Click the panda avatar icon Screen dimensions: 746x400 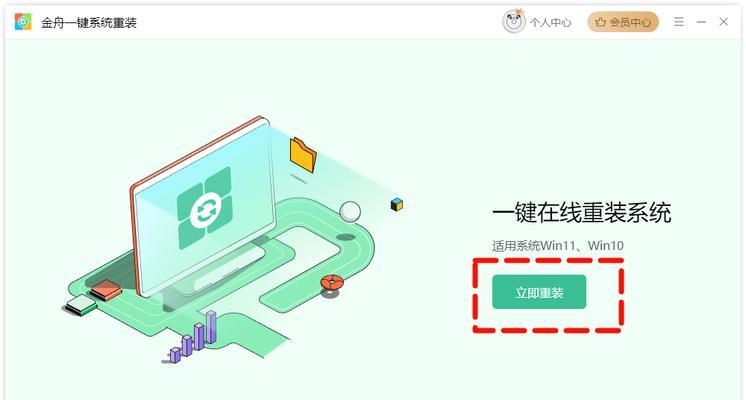(x=514, y=21)
